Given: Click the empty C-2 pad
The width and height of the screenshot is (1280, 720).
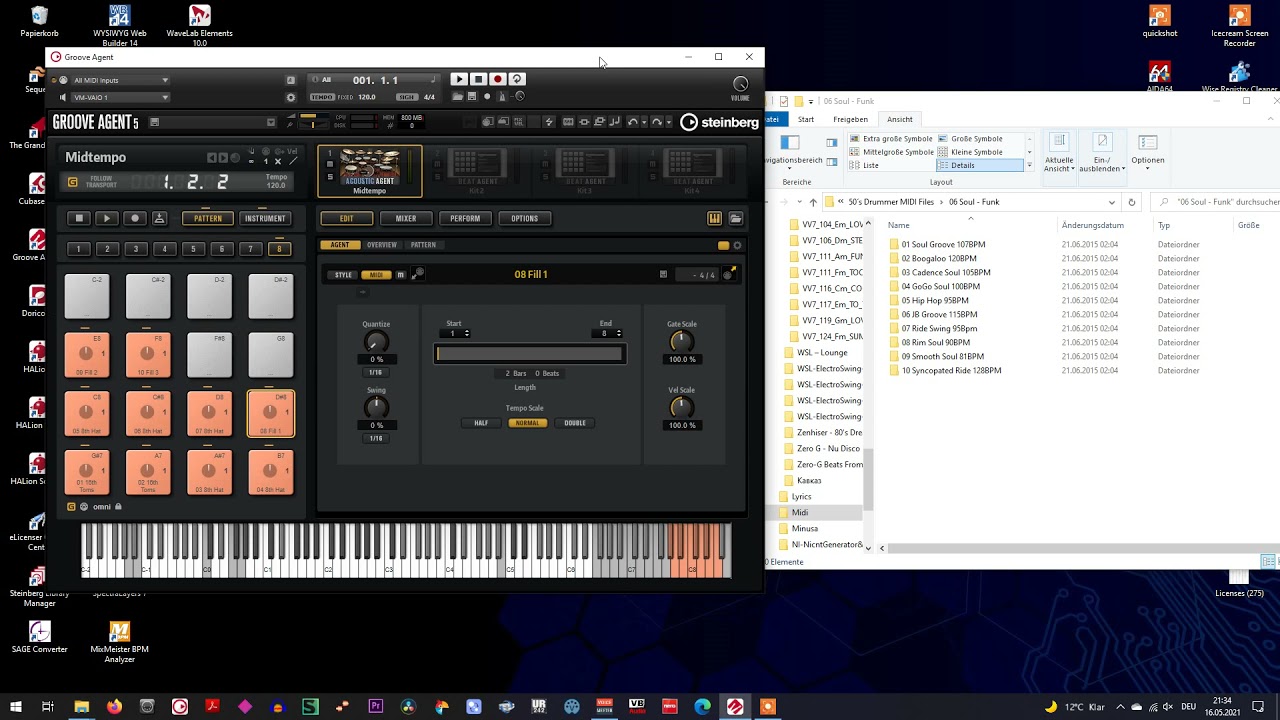Looking at the screenshot, I should pos(86,297).
